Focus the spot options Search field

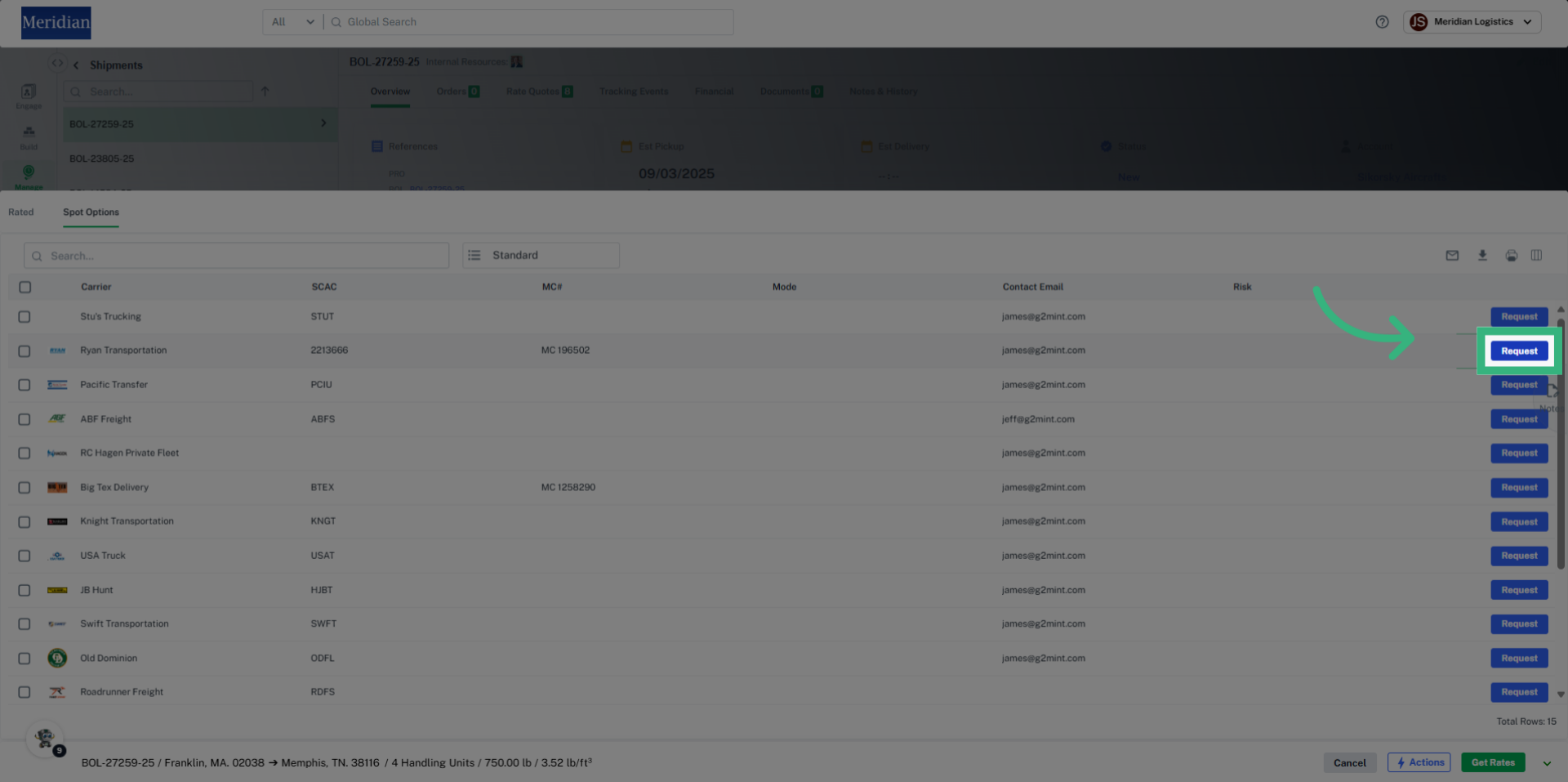coord(237,256)
